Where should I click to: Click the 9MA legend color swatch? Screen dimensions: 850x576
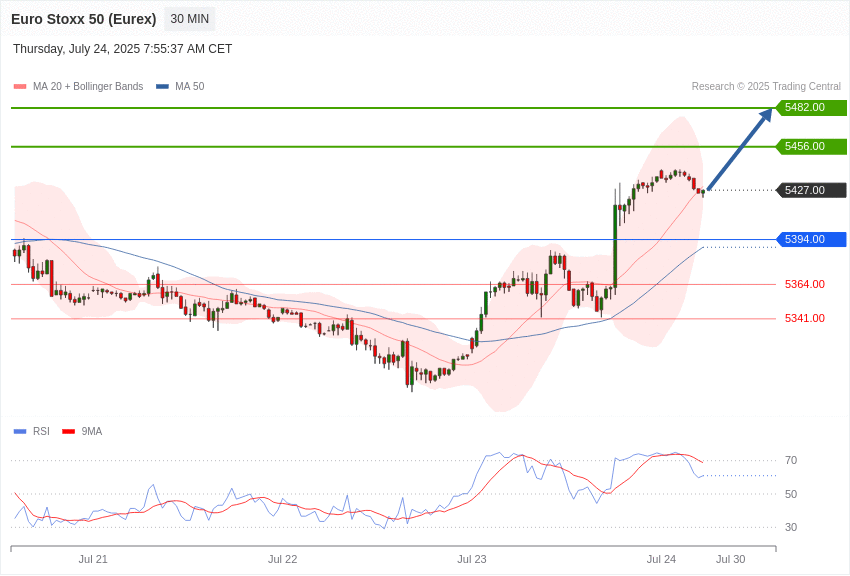coord(68,431)
